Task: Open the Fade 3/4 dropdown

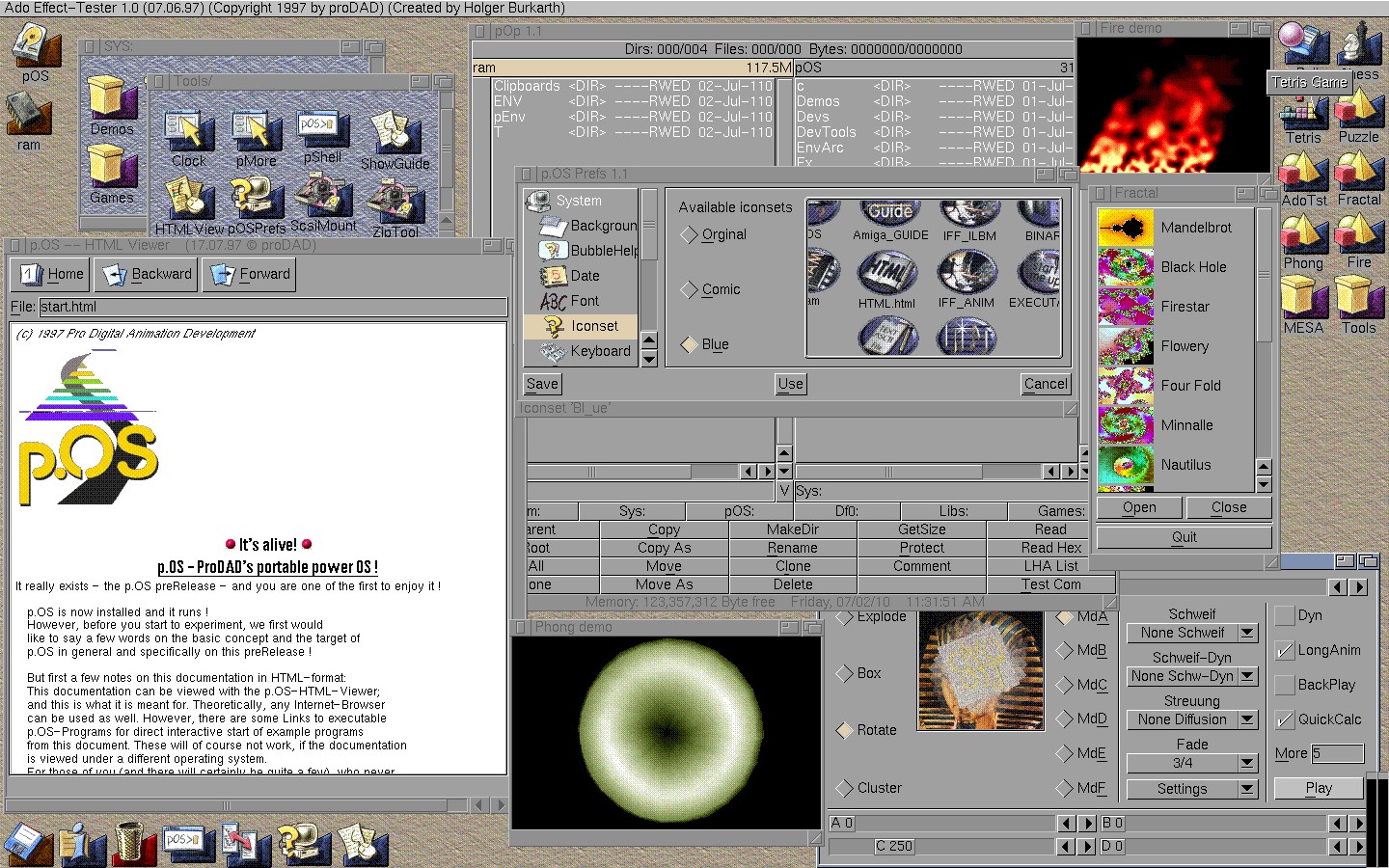Action: point(1192,763)
